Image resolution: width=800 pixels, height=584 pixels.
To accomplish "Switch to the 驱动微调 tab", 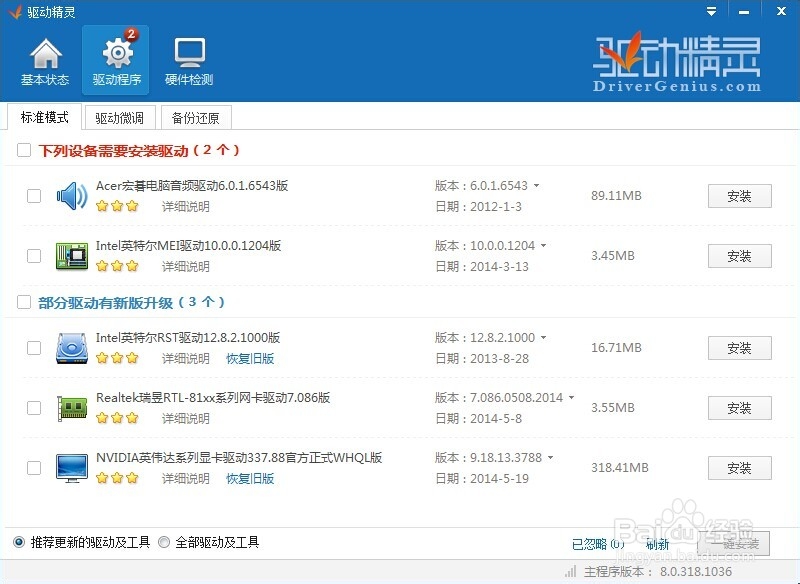I will (119, 118).
